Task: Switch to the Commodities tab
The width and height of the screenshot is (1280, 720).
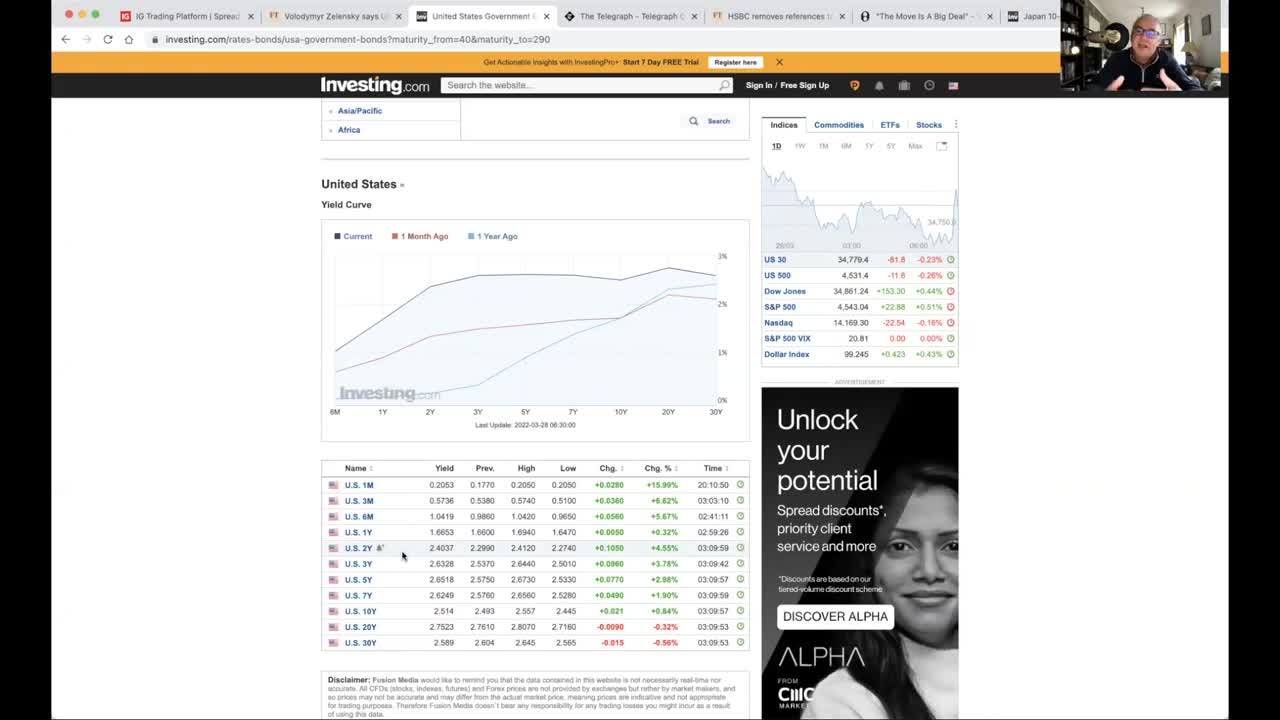Action: (839, 125)
